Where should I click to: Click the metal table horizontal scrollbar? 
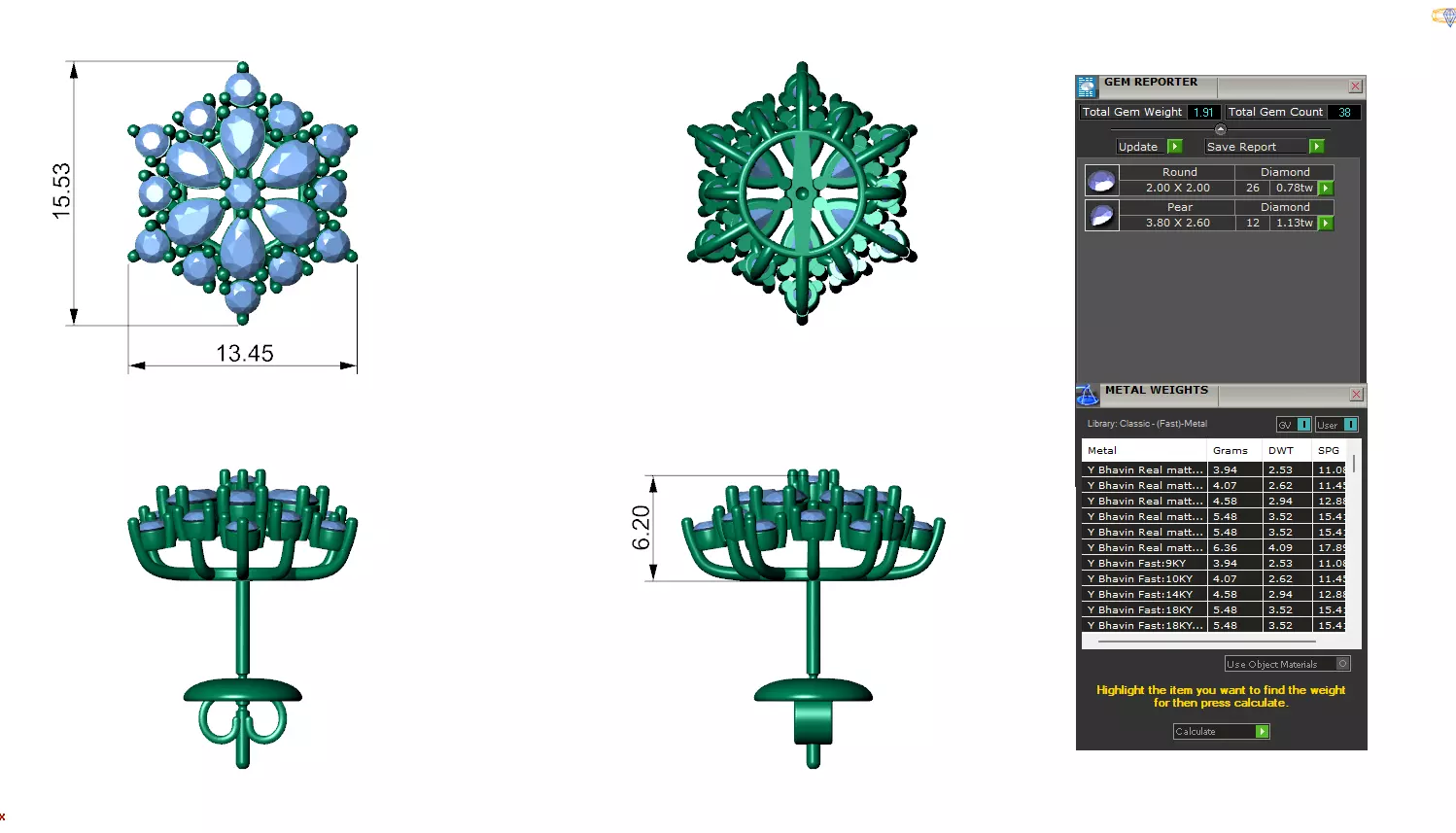point(1207,642)
